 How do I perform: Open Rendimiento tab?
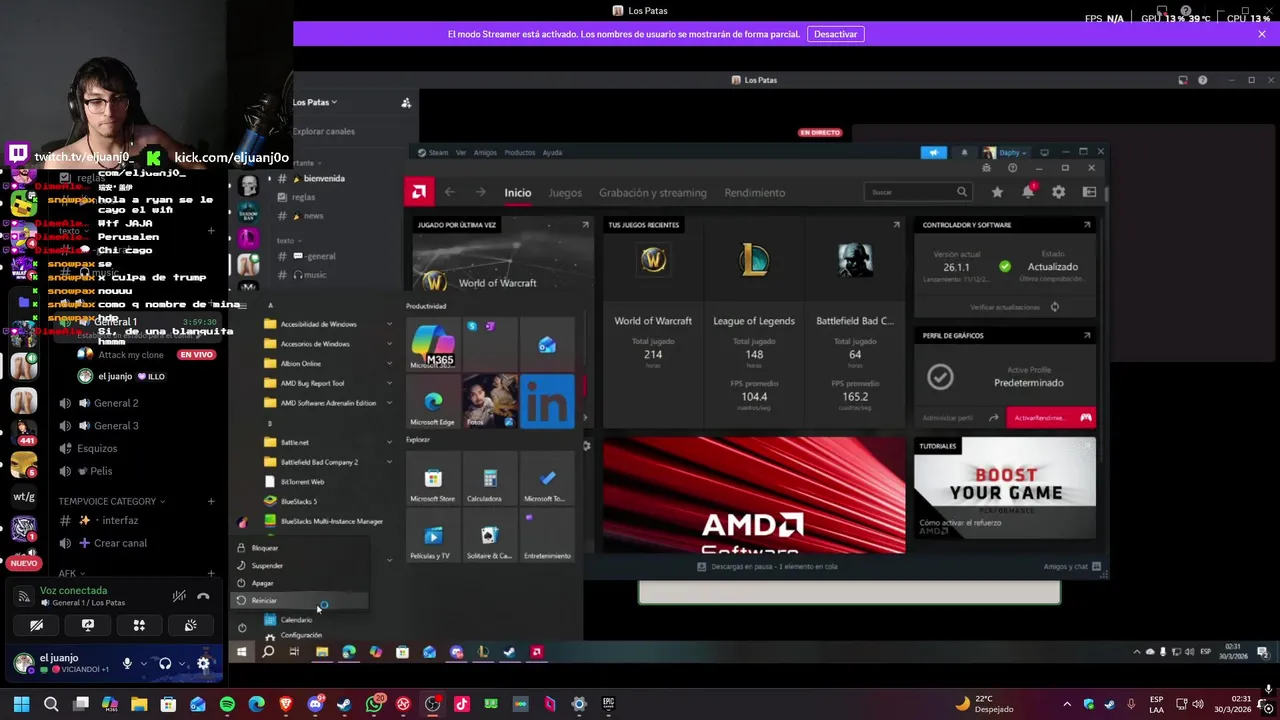point(754,193)
